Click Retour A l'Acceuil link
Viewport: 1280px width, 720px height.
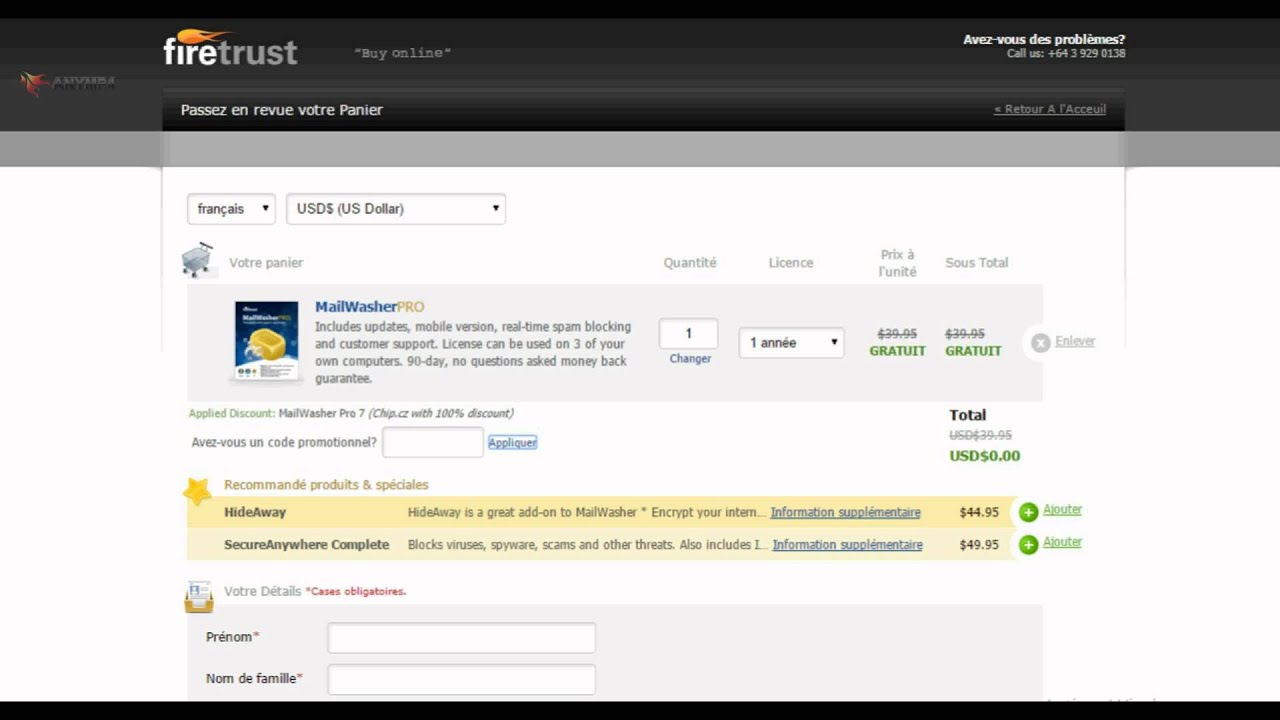point(1050,109)
